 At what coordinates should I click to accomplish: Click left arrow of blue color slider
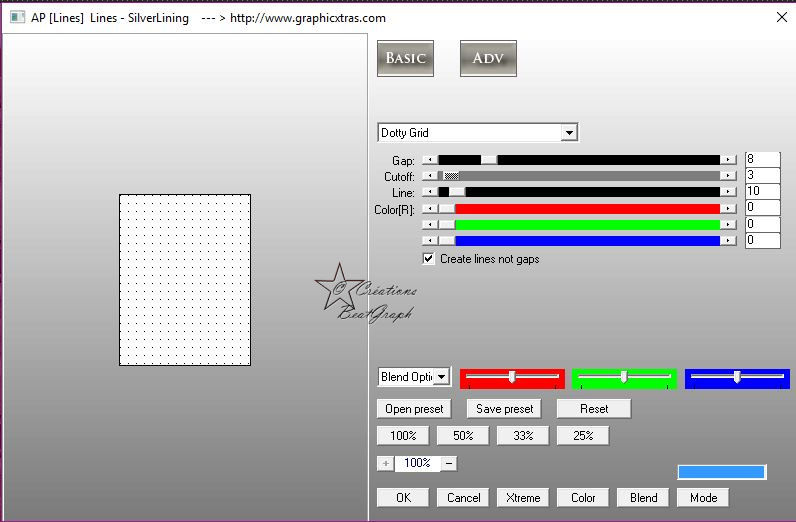430,240
